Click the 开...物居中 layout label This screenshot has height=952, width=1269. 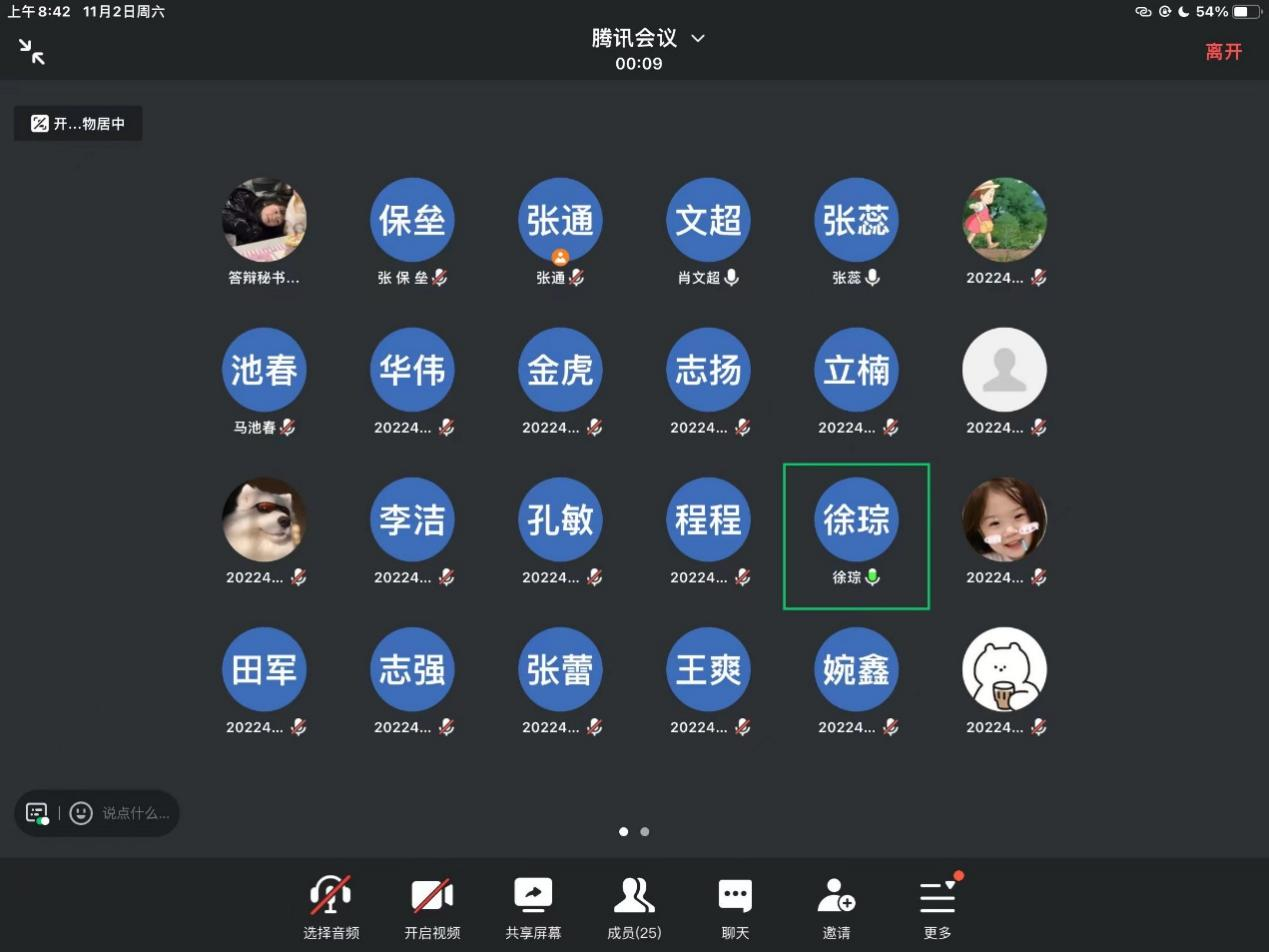point(78,124)
